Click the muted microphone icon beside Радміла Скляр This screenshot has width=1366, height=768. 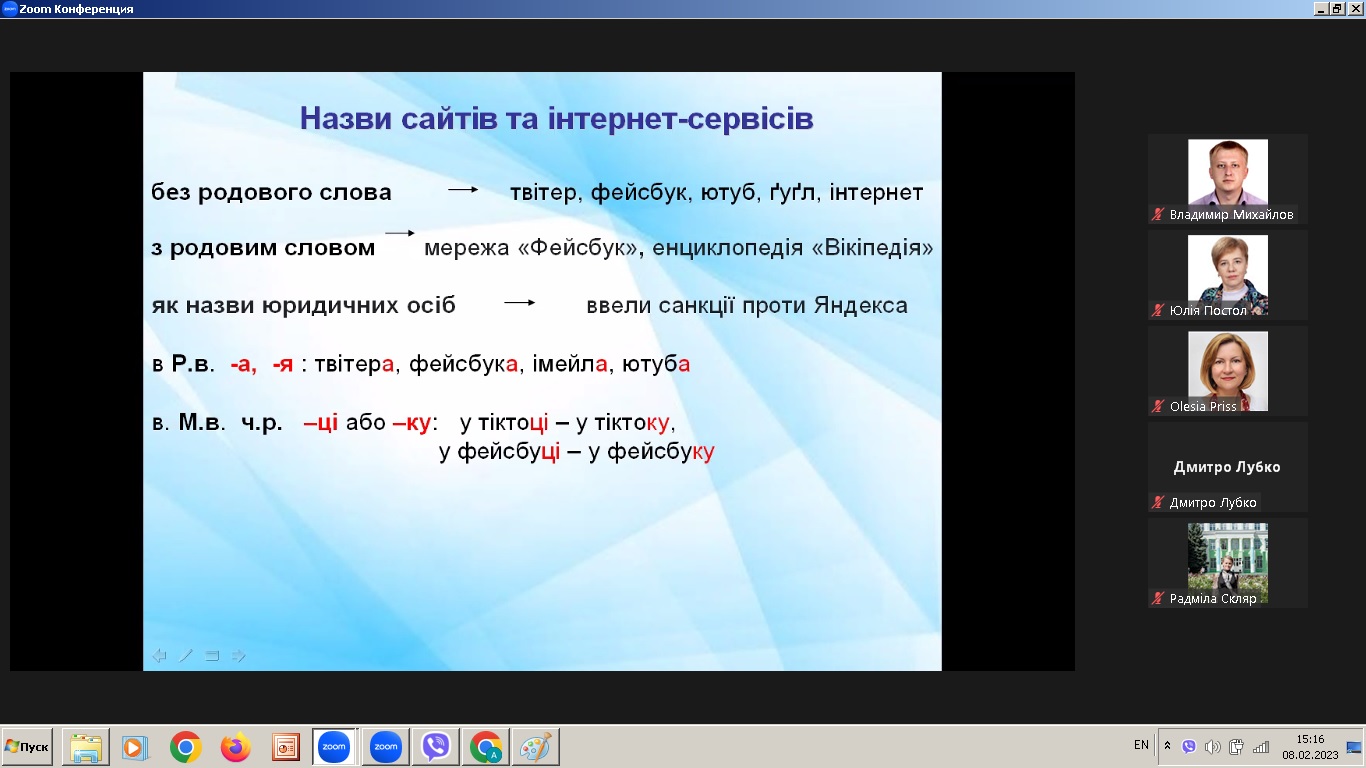coord(1159,598)
